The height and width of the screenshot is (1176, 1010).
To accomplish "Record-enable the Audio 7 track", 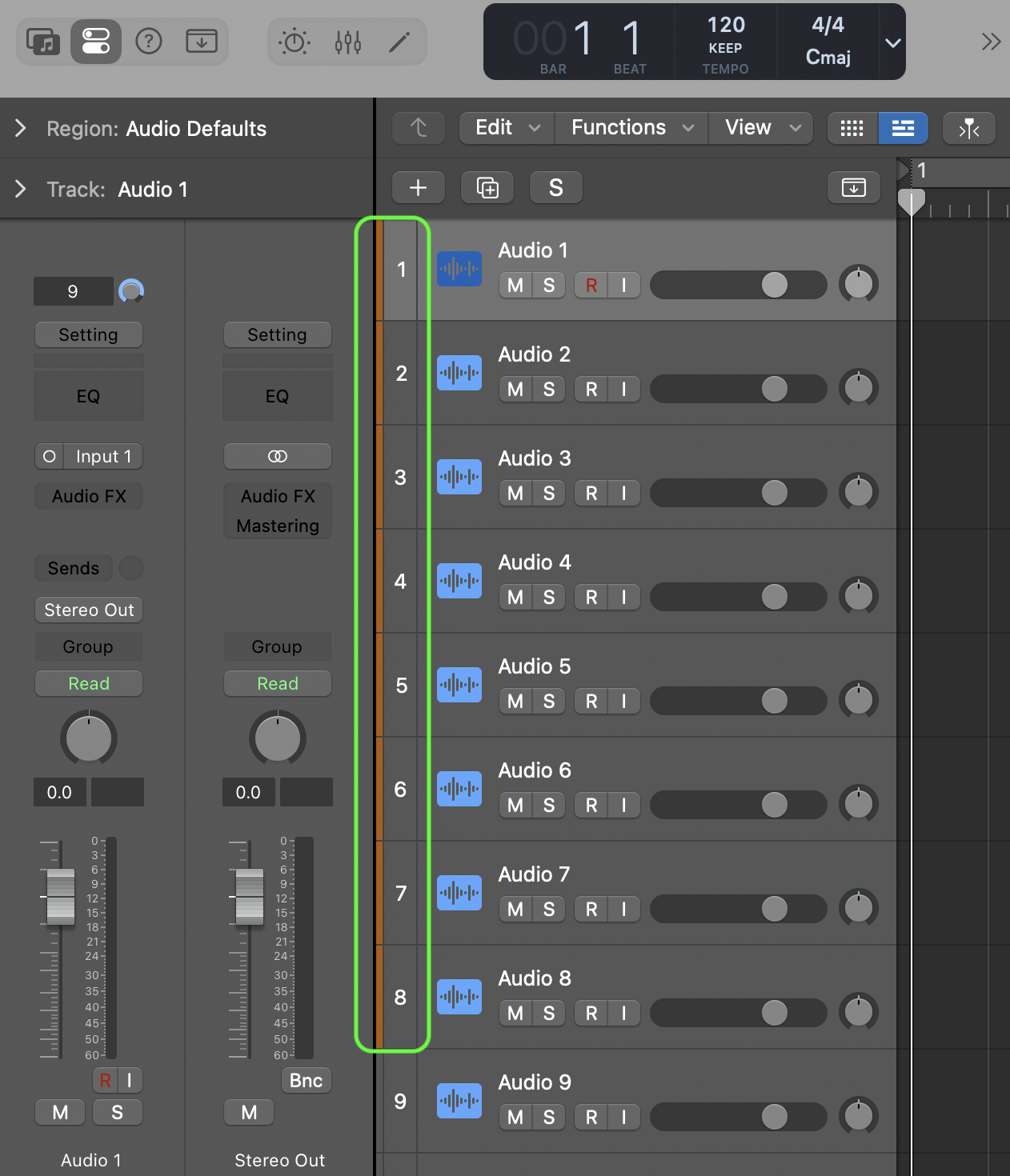I will click(x=591, y=910).
